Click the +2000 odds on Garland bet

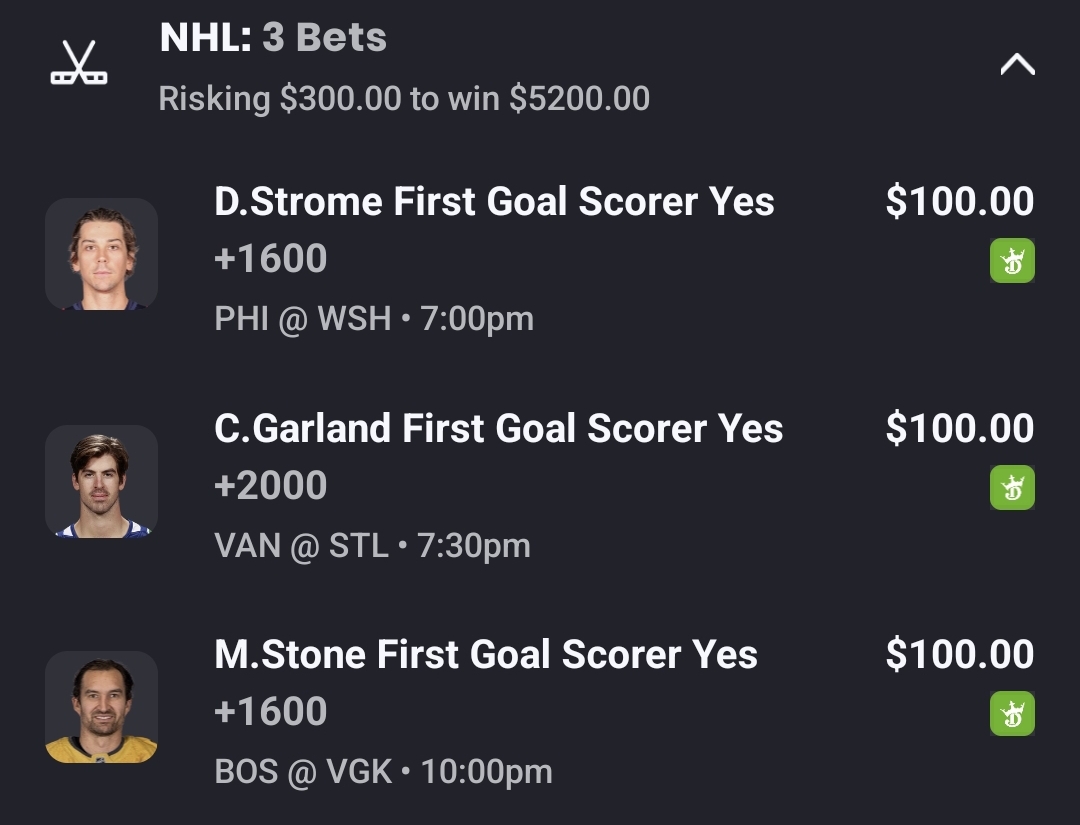[x=271, y=486]
